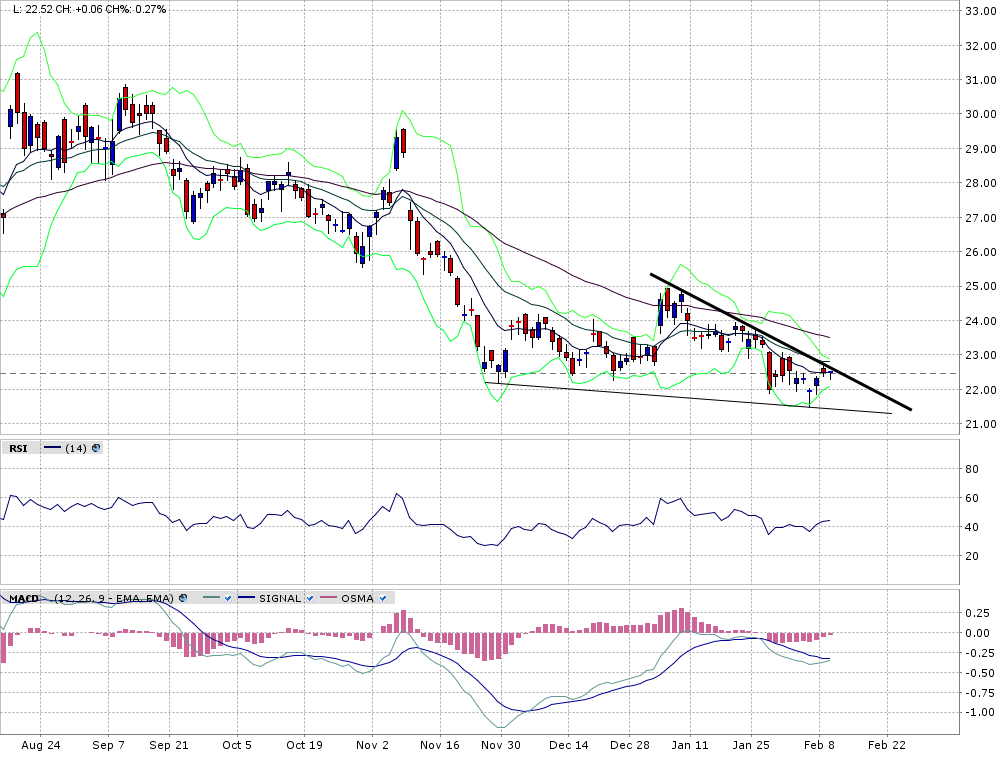Click the MACD settings globe icon
The image size is (1005, 759).
coord(182,598)
